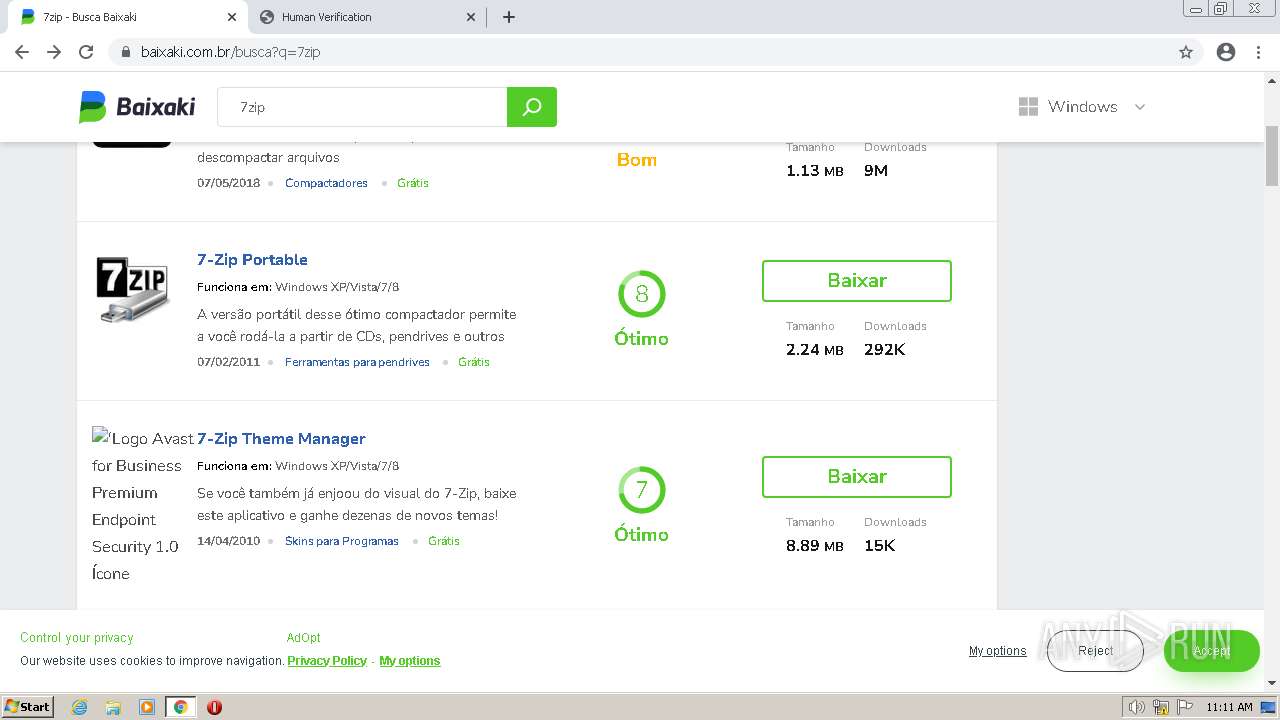The width and height of the screenshot is (1280, 720).
Task: Click the rating 8 circle badge
Action: pyautogui.click(x=642, y=294)
